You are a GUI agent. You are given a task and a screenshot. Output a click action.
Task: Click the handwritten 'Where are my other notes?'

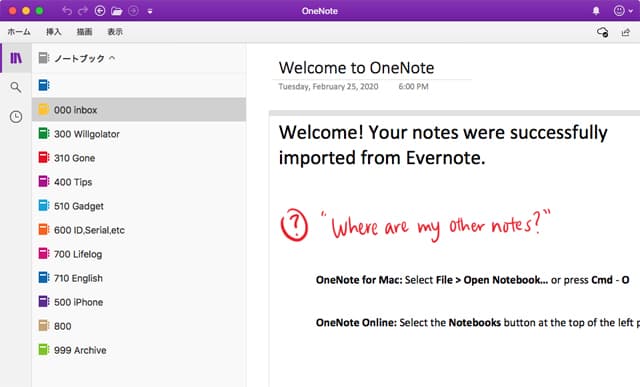435,225
